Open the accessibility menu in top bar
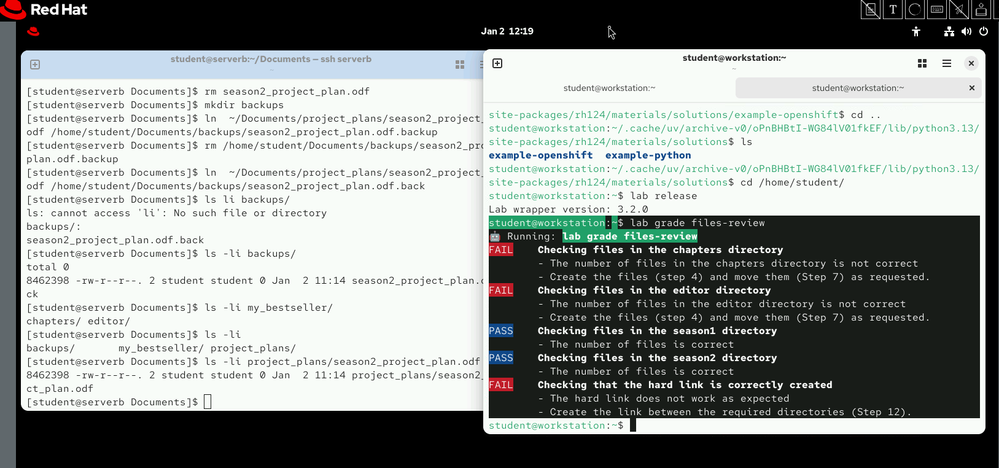The image size is (999, 468). pyautogui.click(x=916, y=31)
